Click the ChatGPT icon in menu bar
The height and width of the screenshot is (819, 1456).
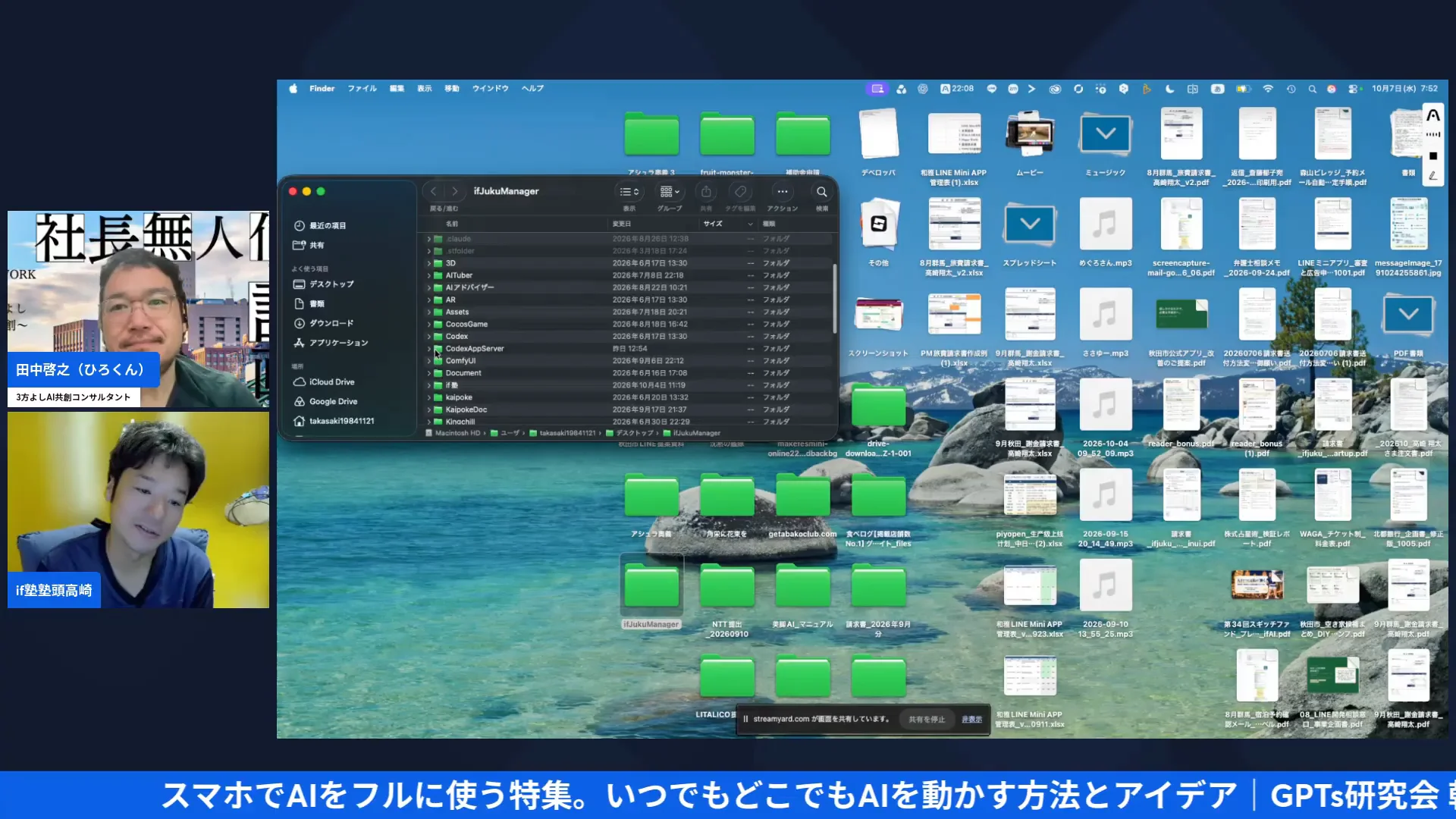coord(923,89)
